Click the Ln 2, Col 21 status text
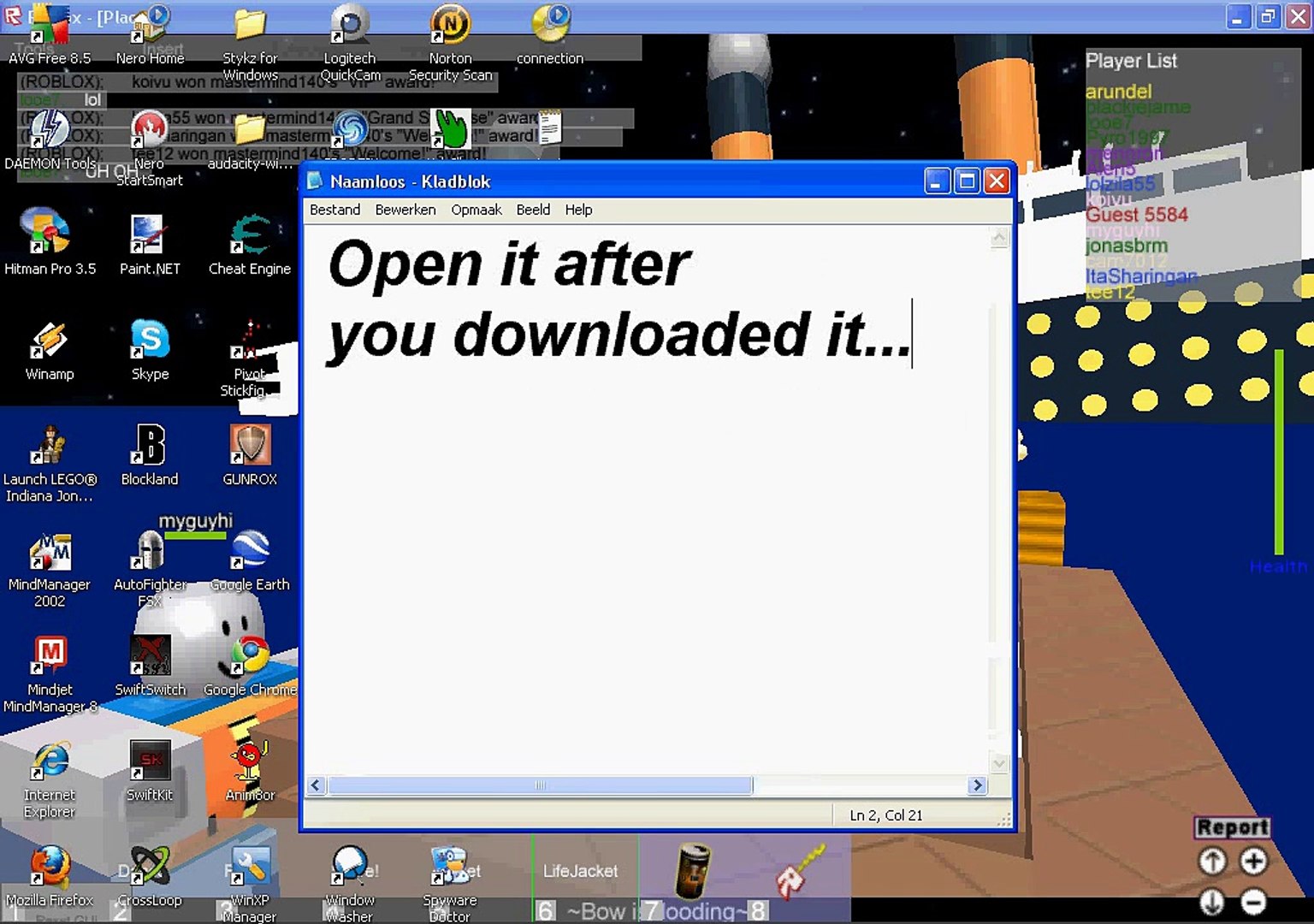Image resolution: width=1314 pixels, height=924 pixels. pos(886,815)
